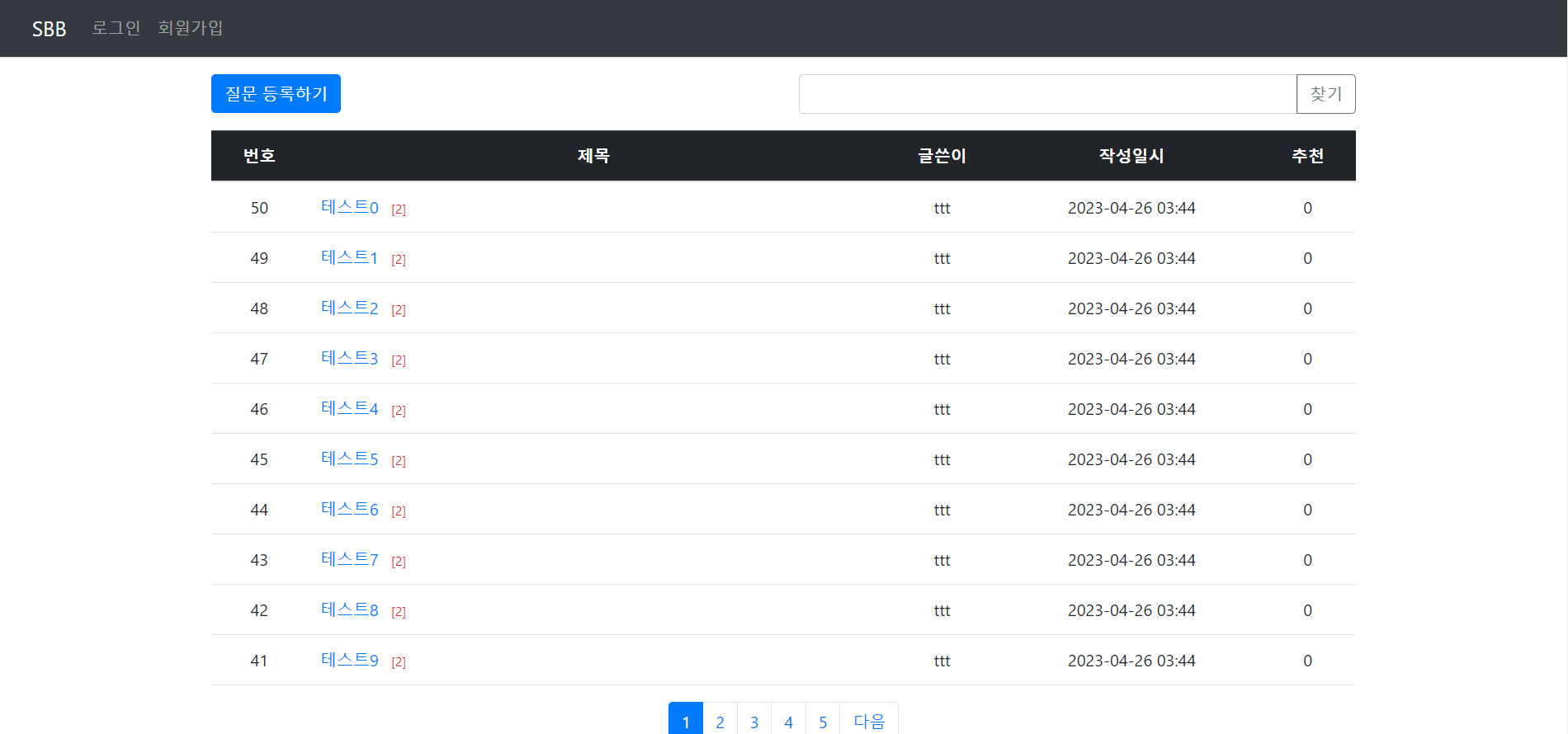Focus the search keyword input field

[x=1047, y=94]
